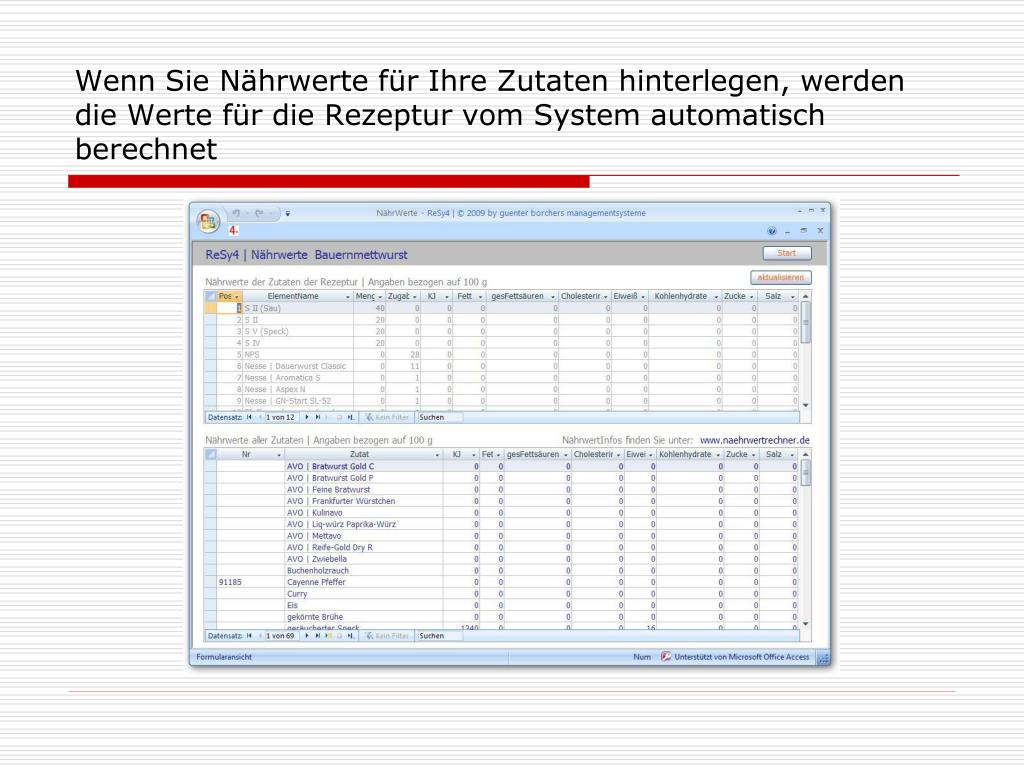The image size is (1024, 768).
Task: Open the www.naehrwertrechner.de link
Action: pos(754,441)
